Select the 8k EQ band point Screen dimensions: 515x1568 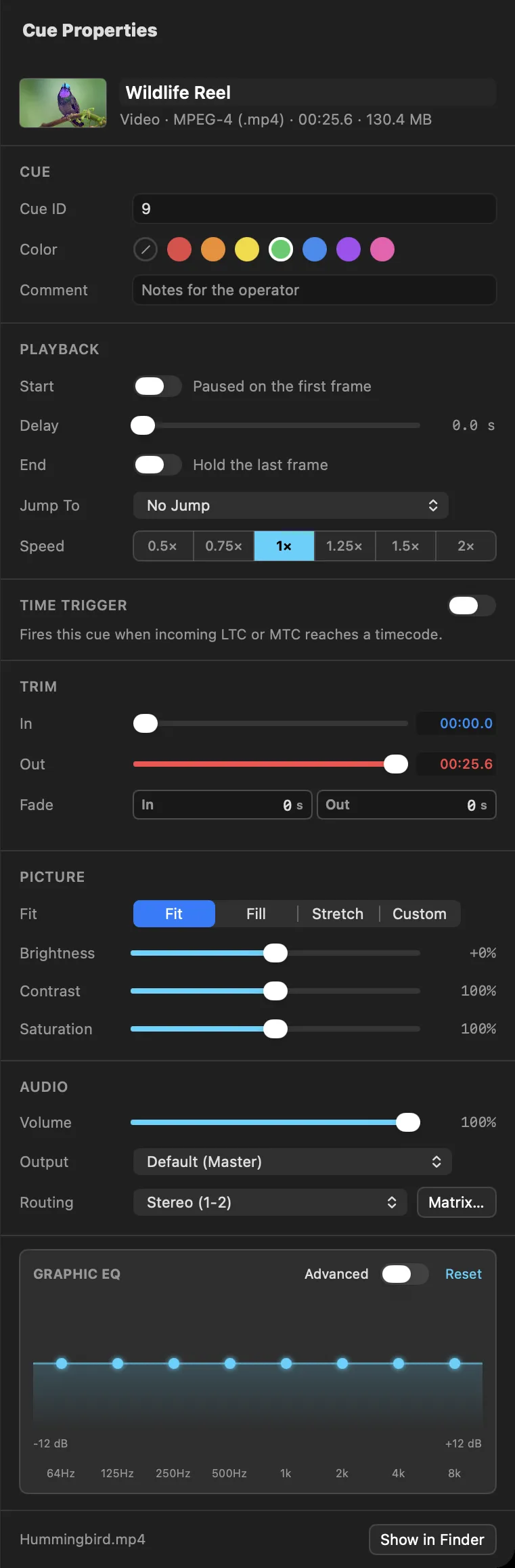click(x=455, y=1363)
